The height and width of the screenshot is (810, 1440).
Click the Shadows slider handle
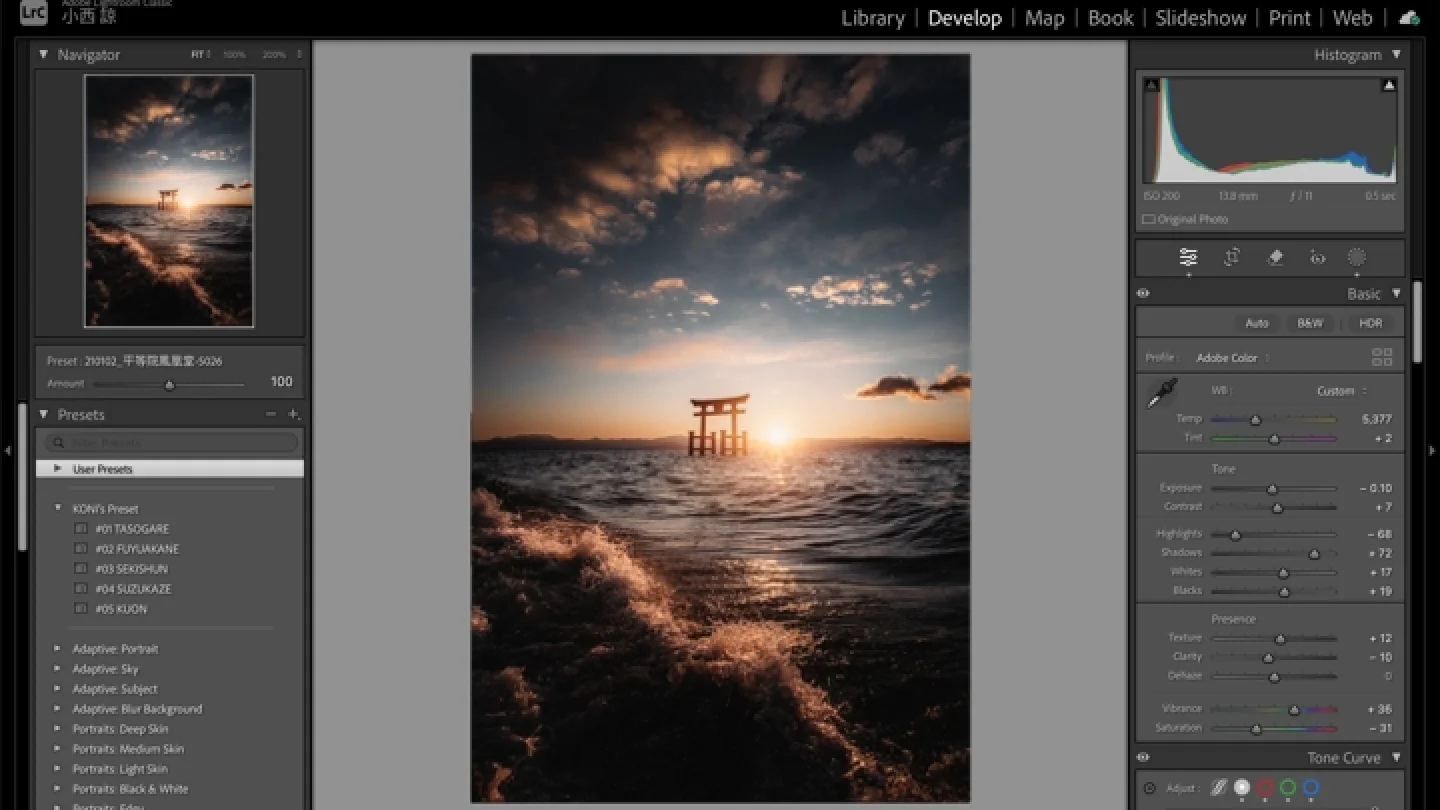pos(1314,553)
